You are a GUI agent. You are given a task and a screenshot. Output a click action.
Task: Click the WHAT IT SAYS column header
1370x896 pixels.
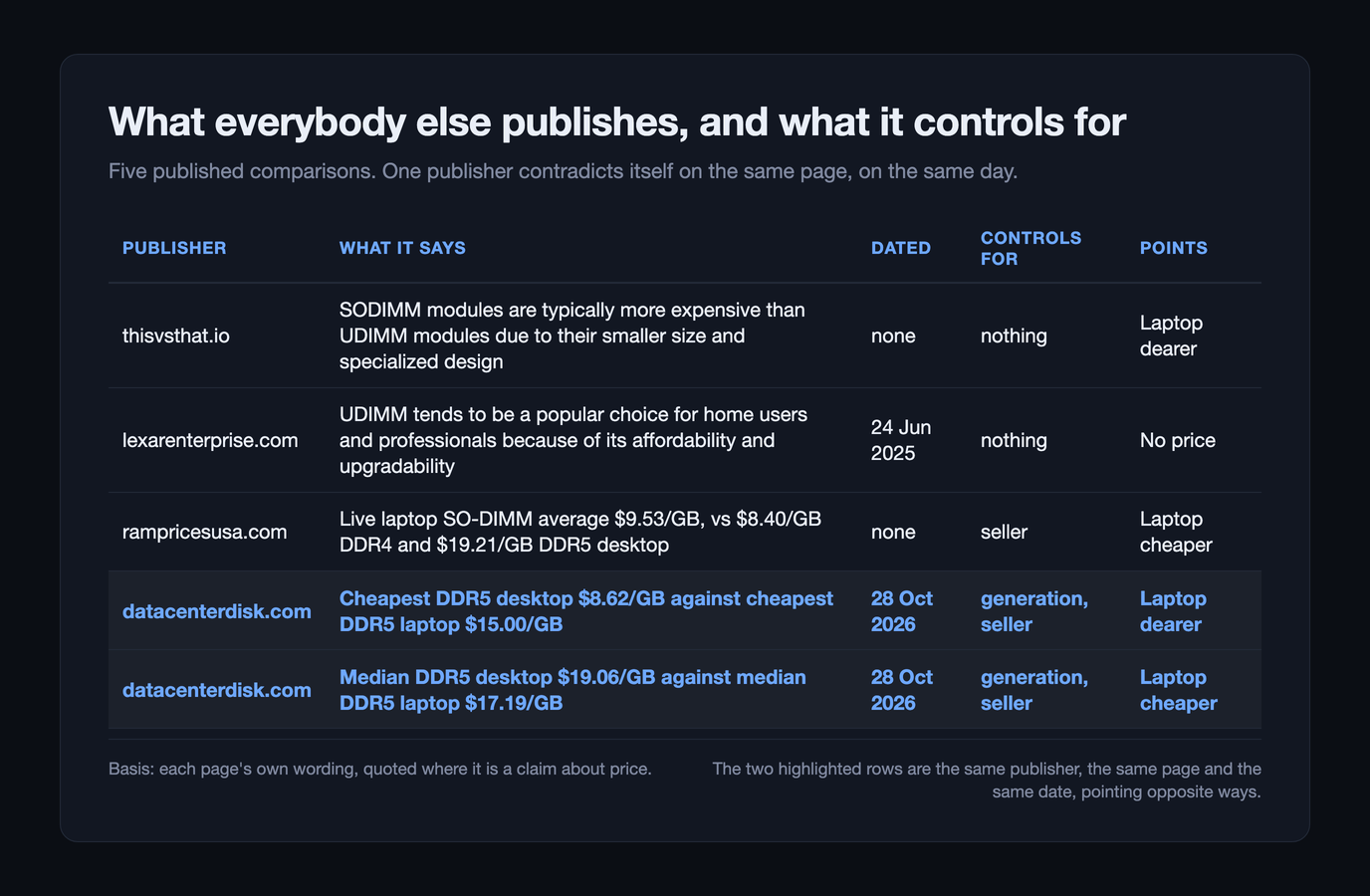click(402, 248)
